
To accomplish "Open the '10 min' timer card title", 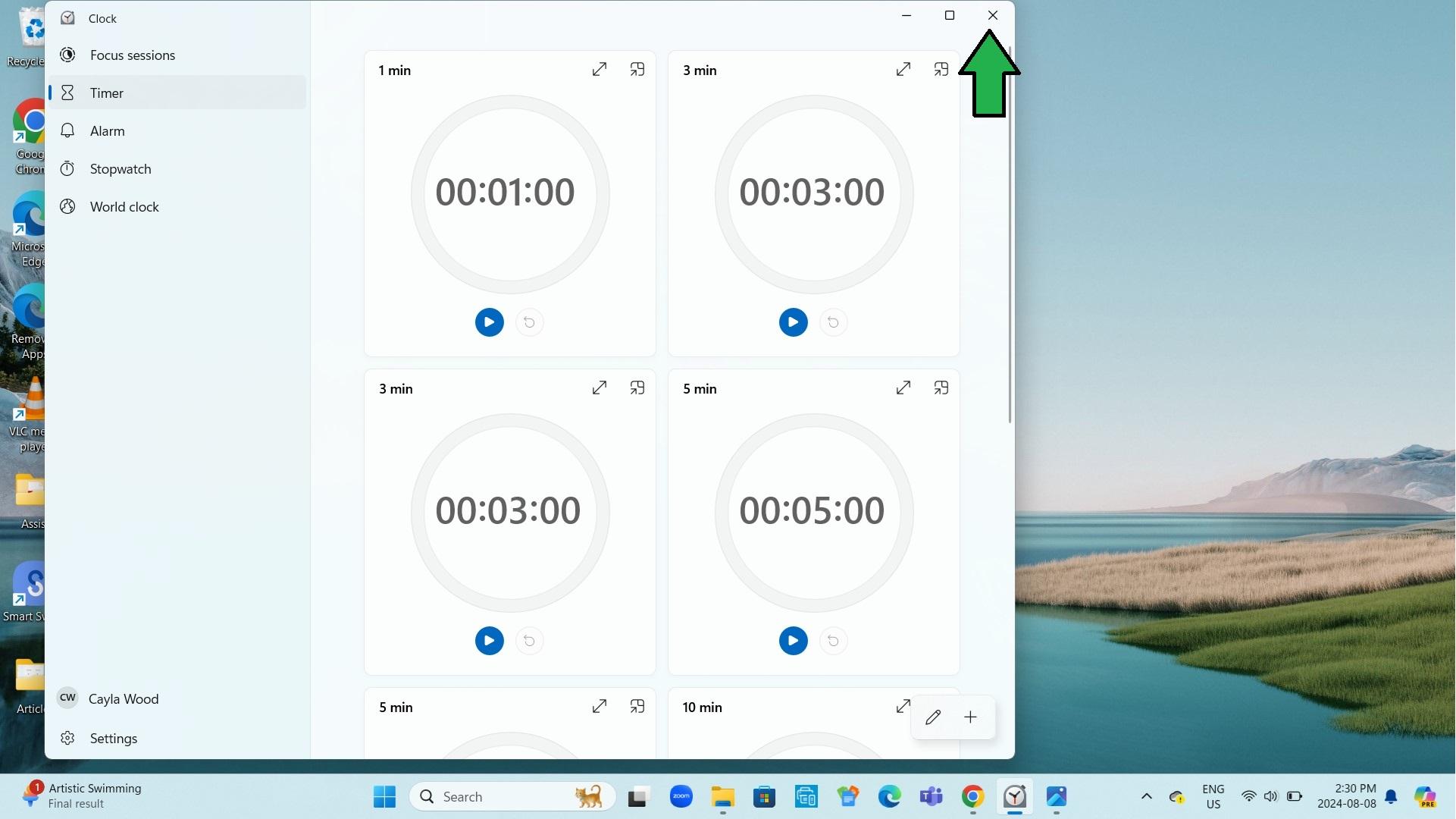I will coord(702,708).
